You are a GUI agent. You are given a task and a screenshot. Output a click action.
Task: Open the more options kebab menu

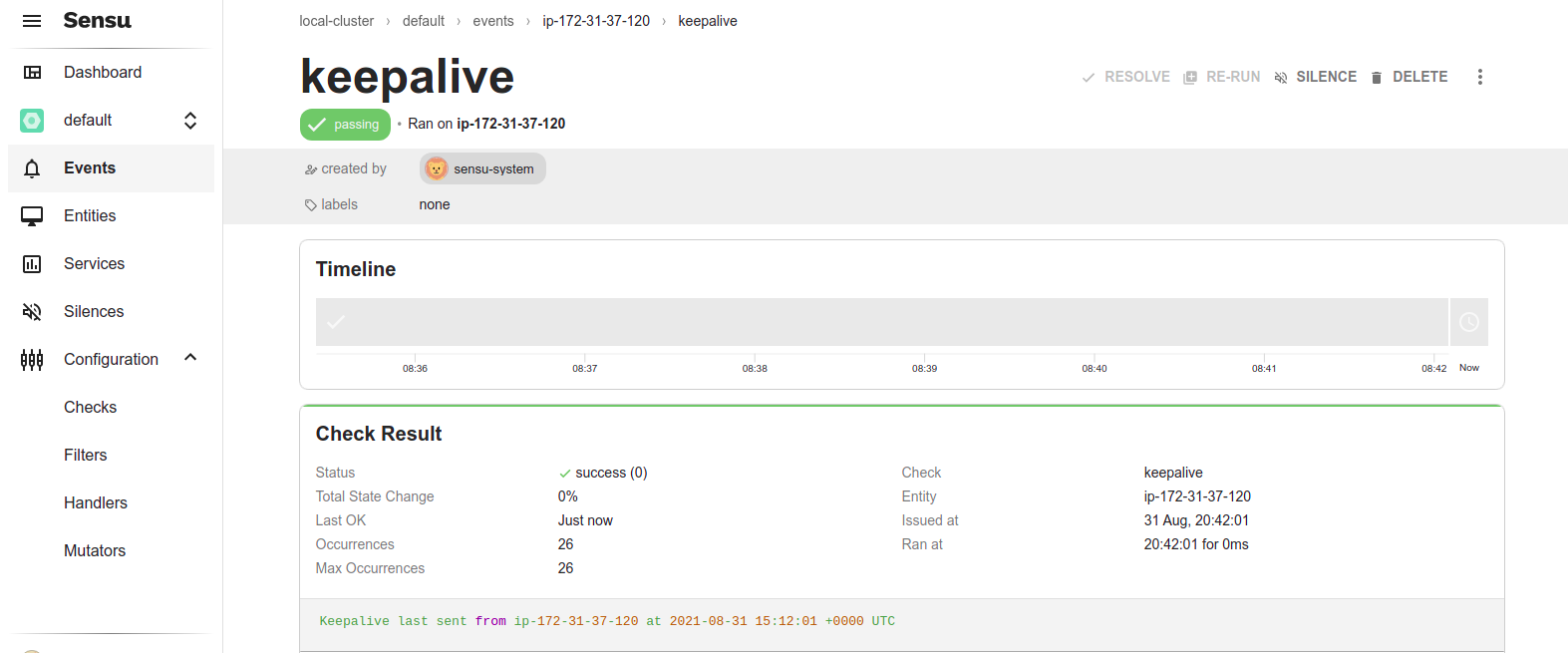click(1480, 77)
